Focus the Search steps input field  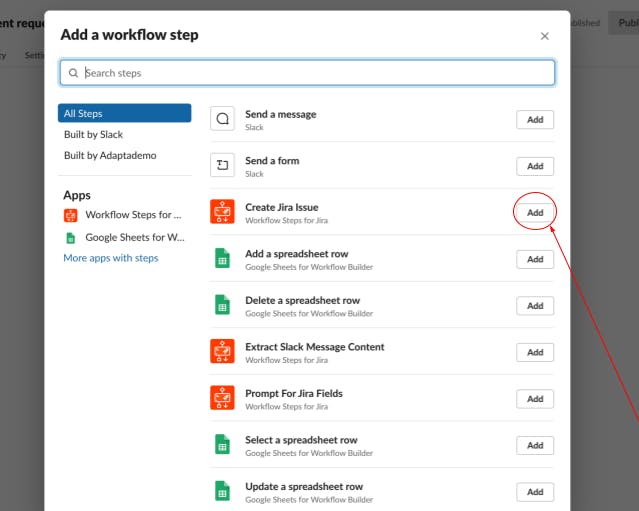pos(307,73)
